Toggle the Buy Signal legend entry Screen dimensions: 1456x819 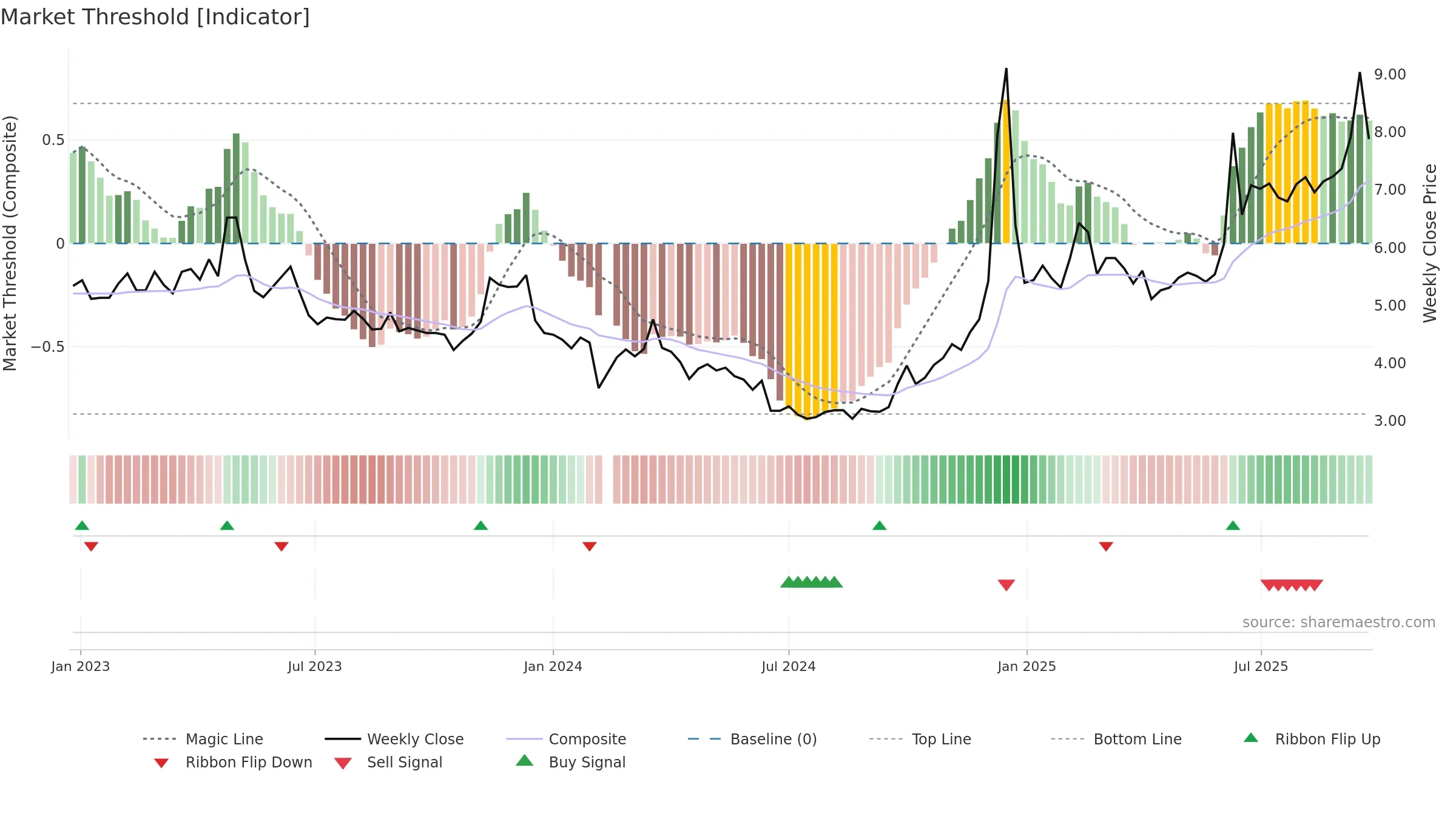[570, 763]
